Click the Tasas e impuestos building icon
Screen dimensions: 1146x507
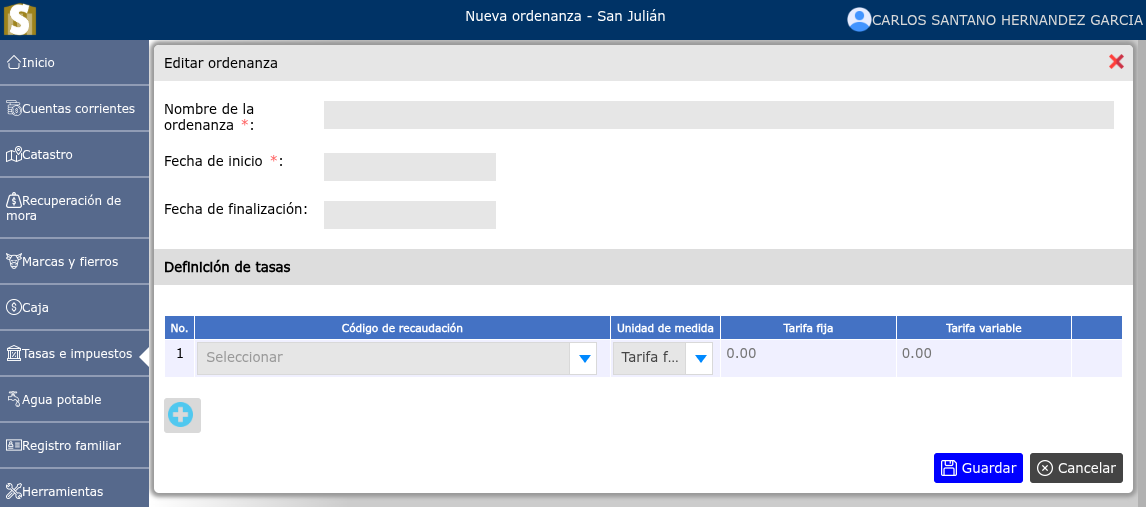13,354
